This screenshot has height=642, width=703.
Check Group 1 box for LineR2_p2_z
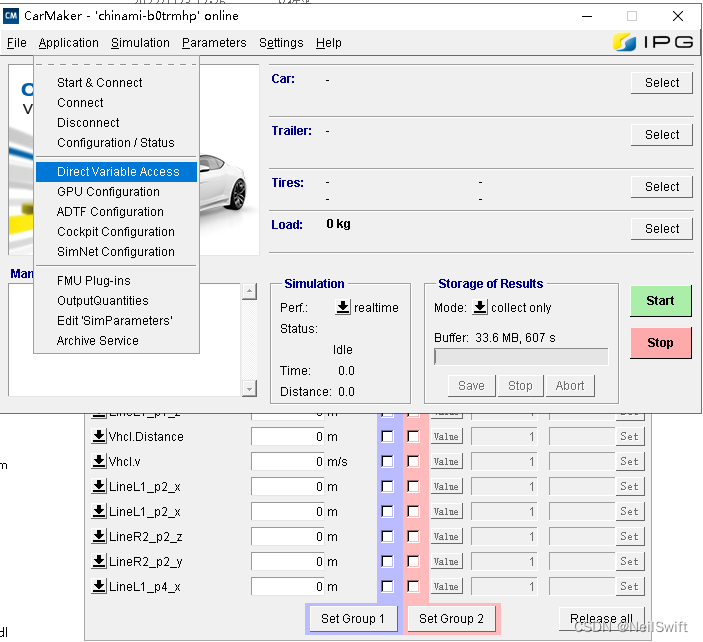(387, 536)
